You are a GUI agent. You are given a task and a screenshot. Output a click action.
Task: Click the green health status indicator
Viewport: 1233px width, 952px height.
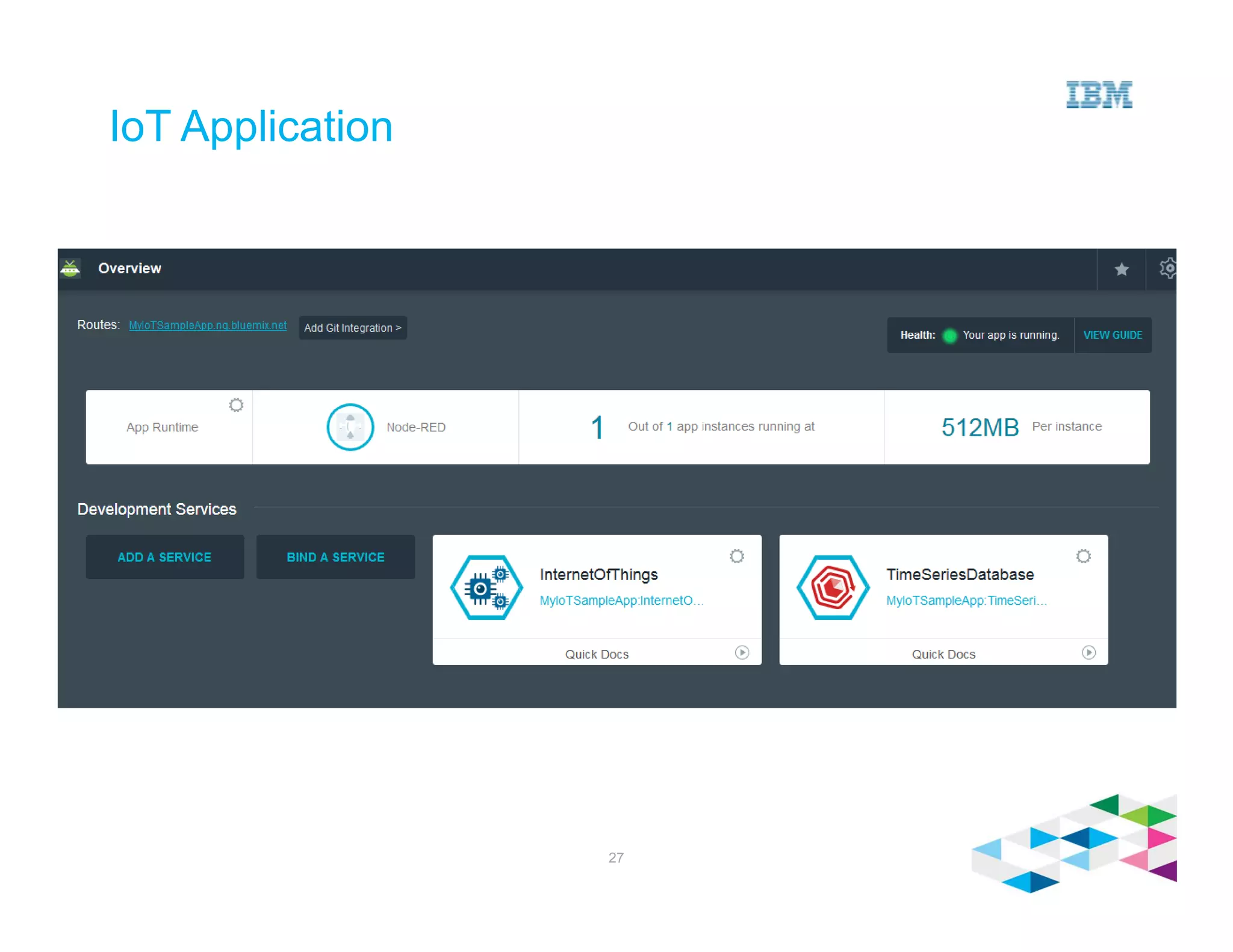(949, 336)
